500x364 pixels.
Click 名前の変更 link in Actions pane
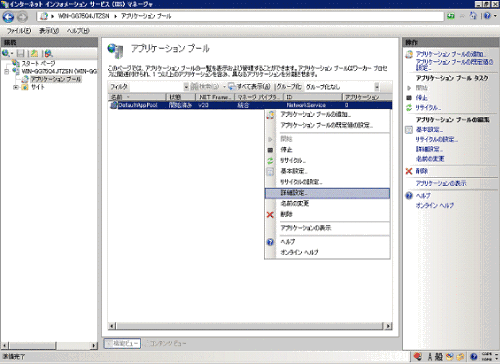(430, 159)
